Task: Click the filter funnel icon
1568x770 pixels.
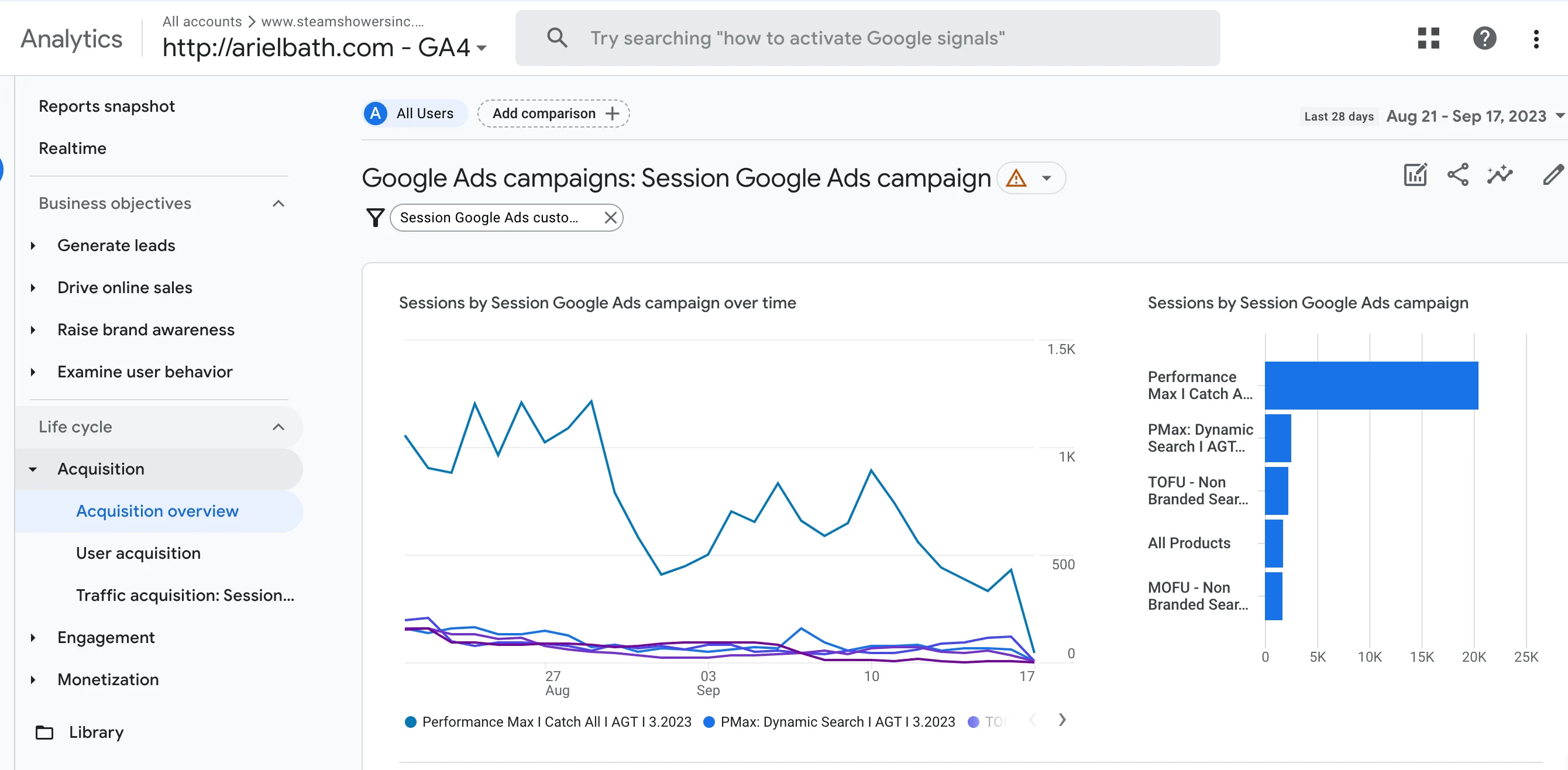Action: click(x=376, y=217)
